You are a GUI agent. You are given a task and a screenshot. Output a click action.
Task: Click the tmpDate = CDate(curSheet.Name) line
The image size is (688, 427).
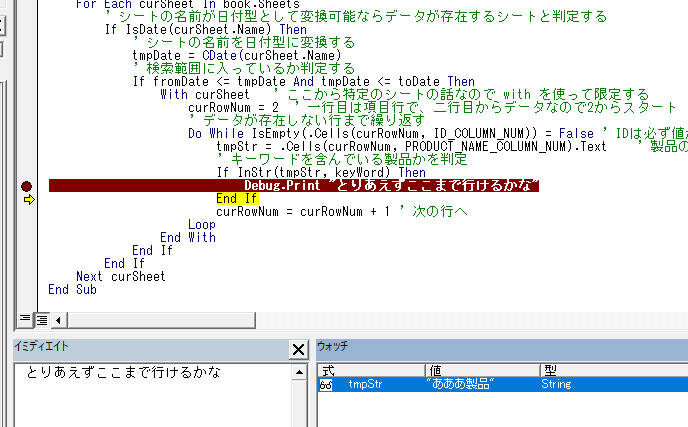click(237, 56)
